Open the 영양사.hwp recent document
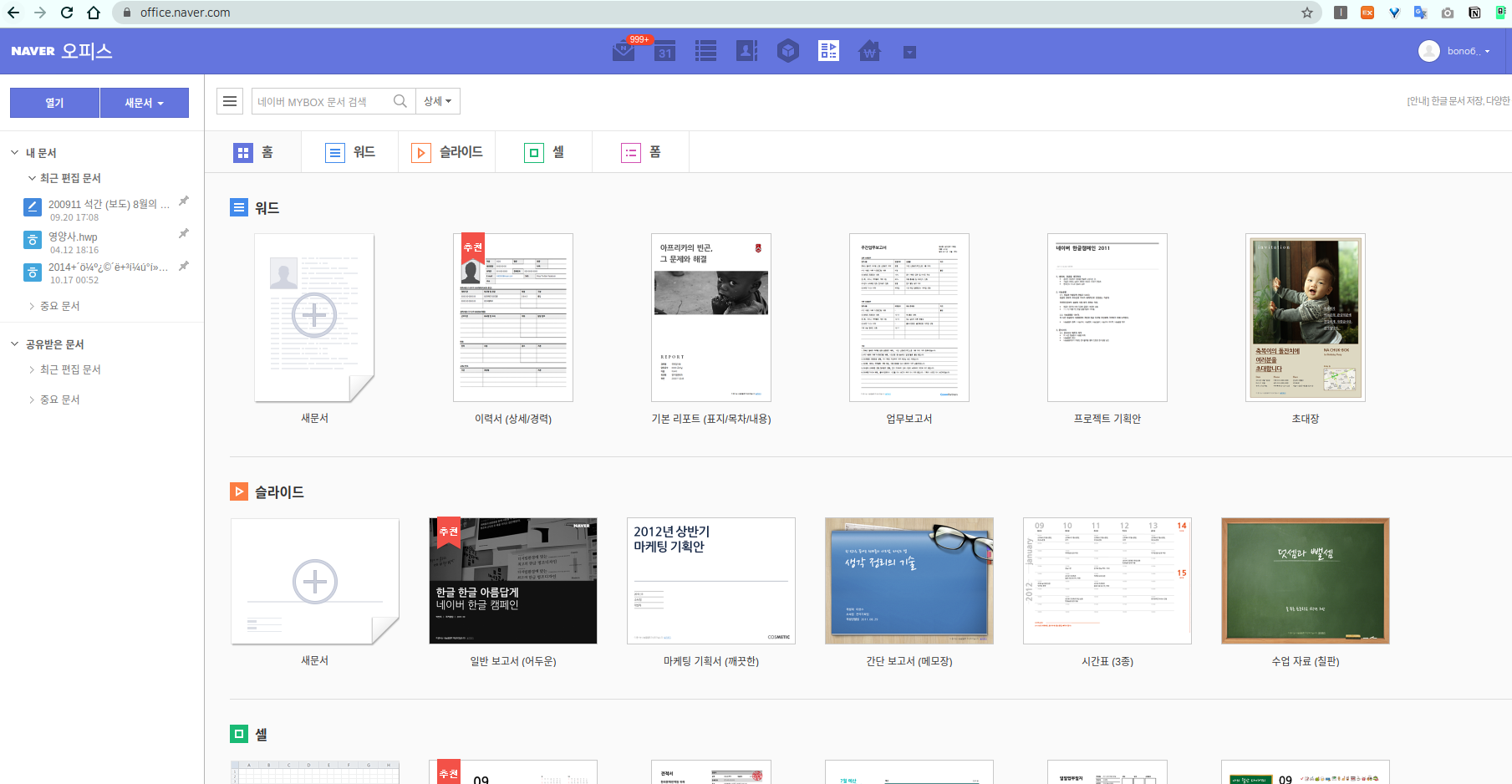 pyautogui.click(x=73, y=237)
